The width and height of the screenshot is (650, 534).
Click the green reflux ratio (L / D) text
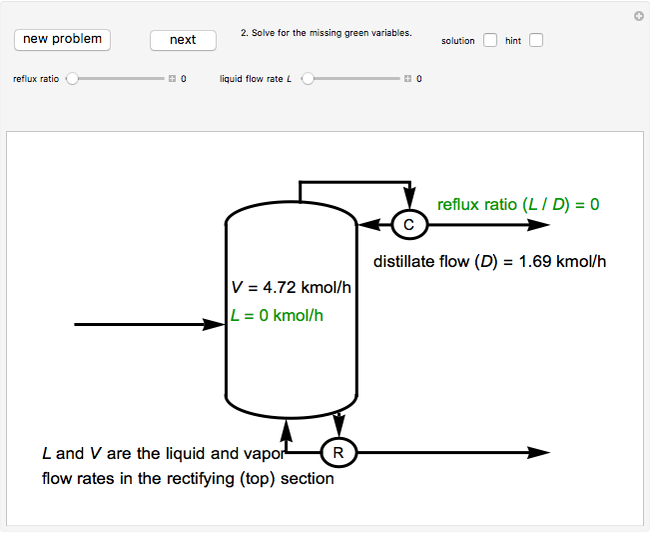click(518, 204)
